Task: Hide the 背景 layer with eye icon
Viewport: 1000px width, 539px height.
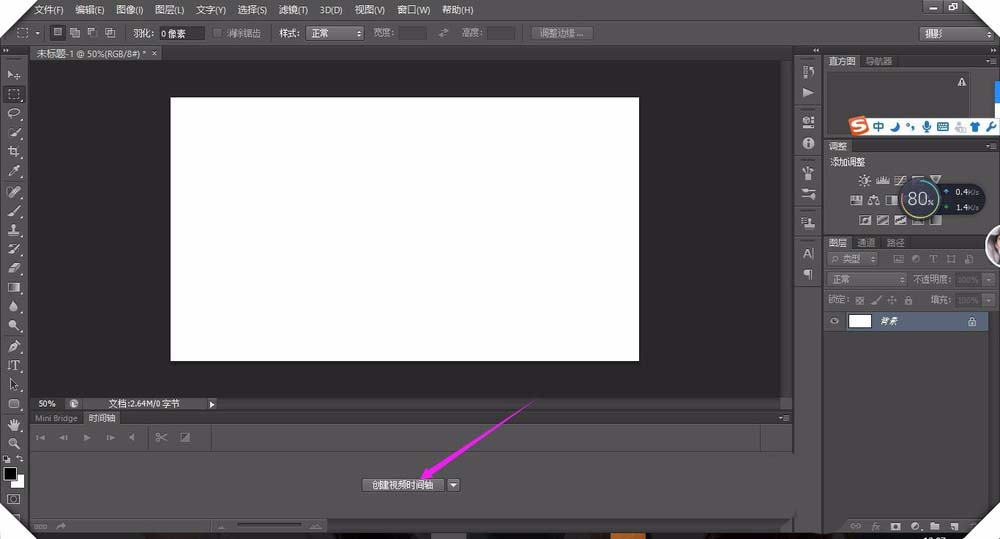Action: coord(834,322)
